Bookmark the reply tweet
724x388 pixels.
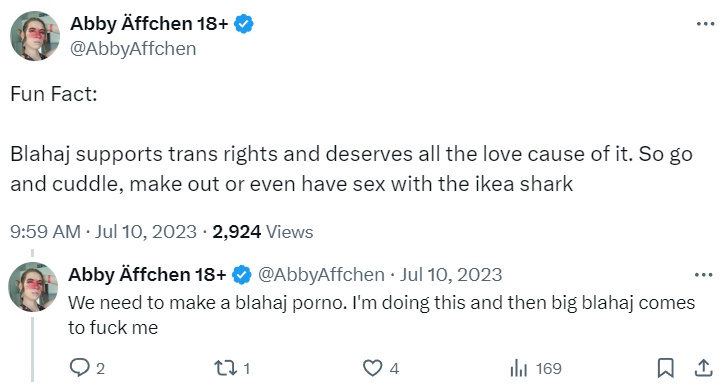(x=665, y=368)
